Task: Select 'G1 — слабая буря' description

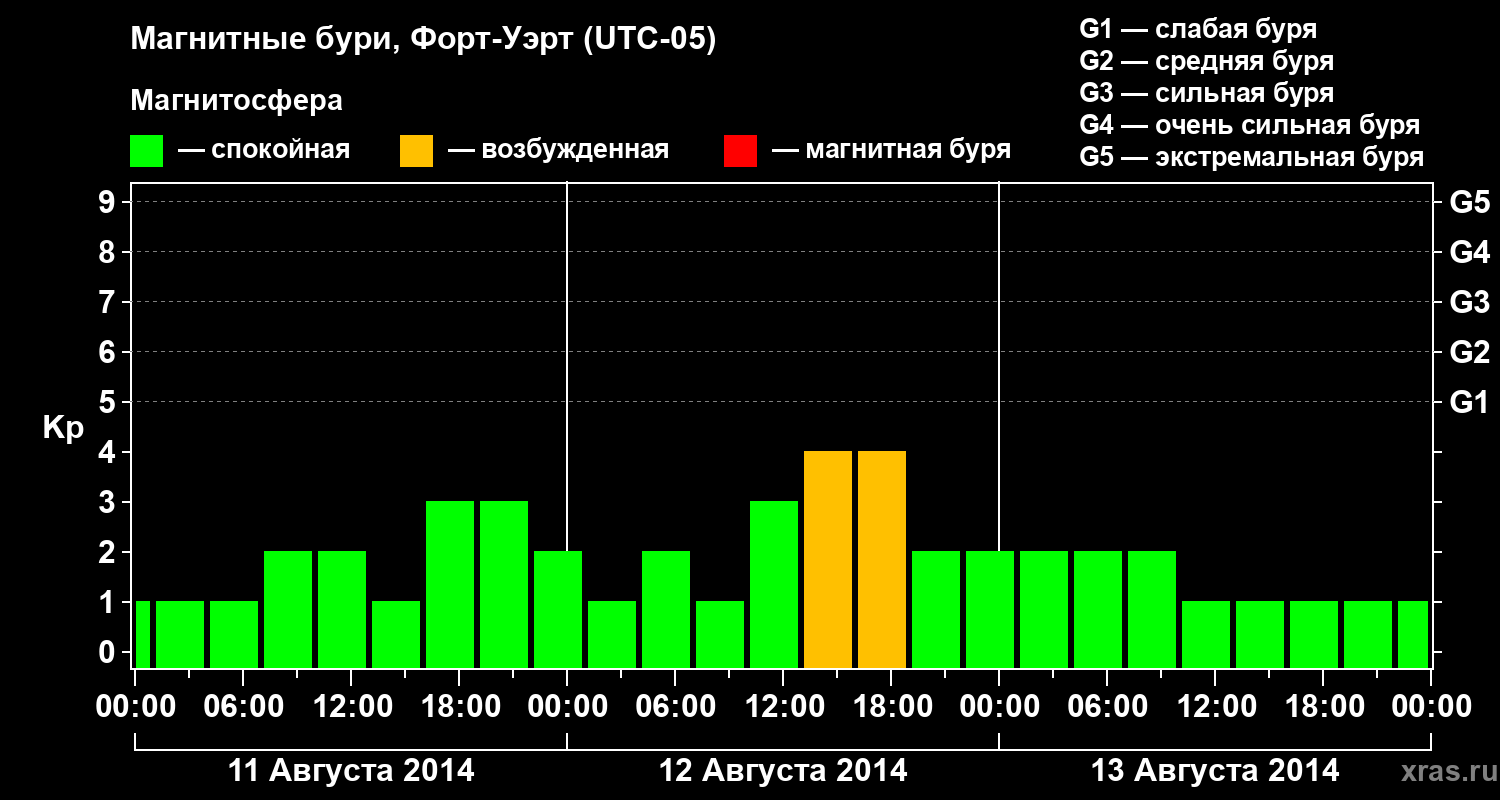Action: pos(1198,29)
